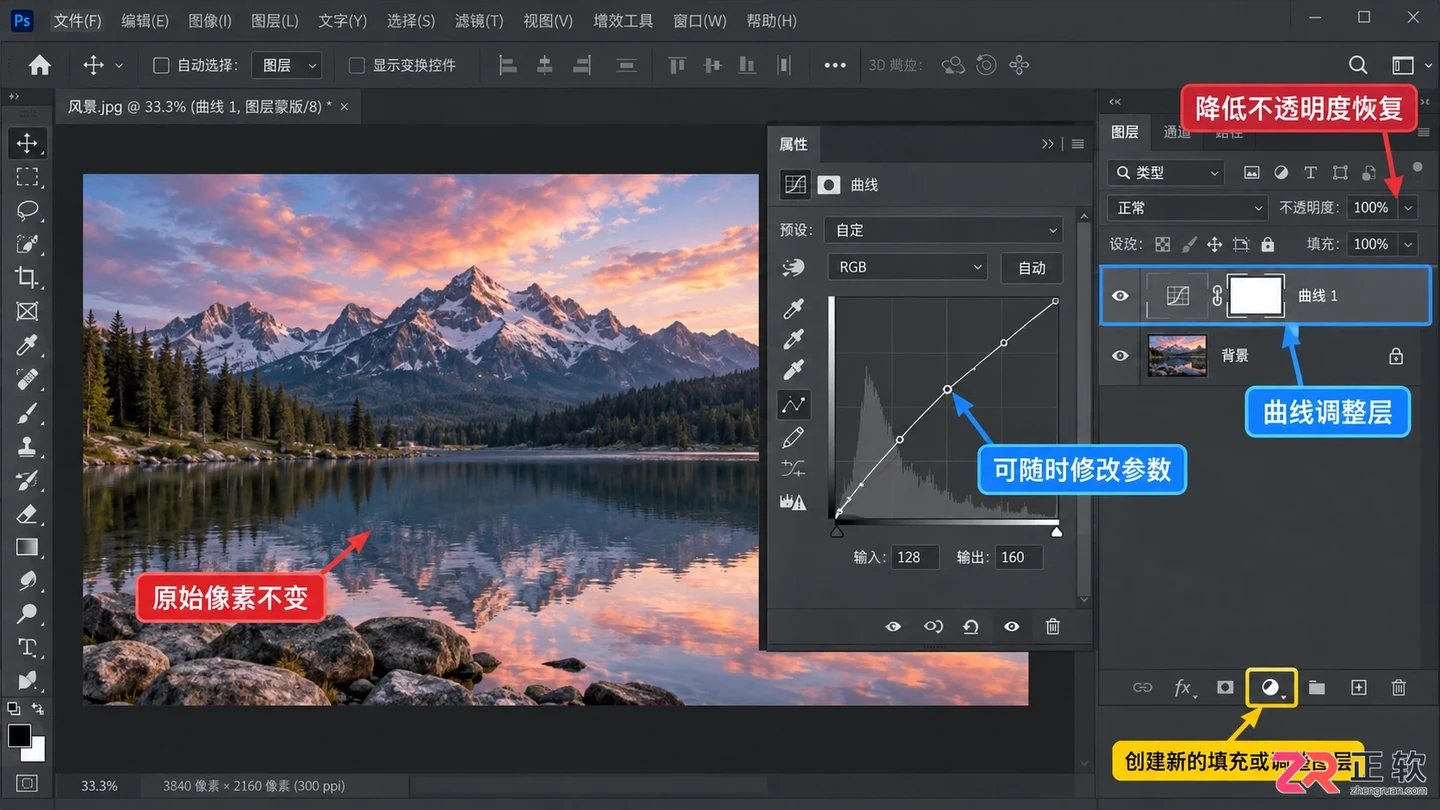Pick the Crop tool
1440x810 pixels.
click(27, 278)
